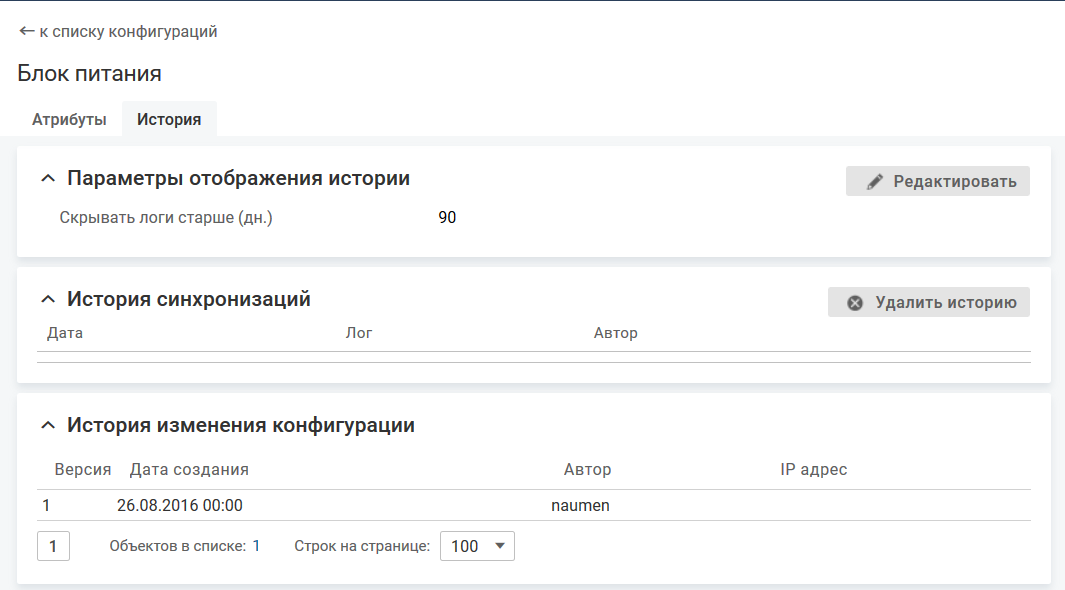1065x590 pixels.
Task: Collapse История изменения конфигурации section
Action: point(47,426)
